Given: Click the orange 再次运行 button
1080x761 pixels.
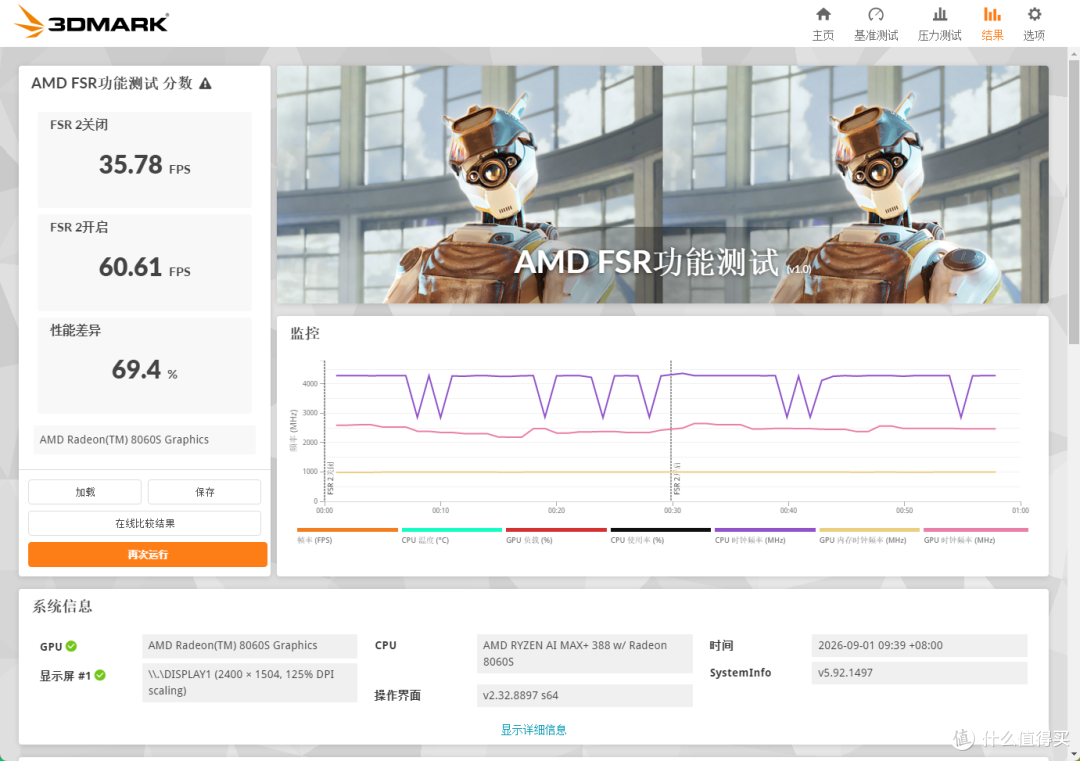Looking at the screenshot, I should pyautogui.click(x=147, y=554).
